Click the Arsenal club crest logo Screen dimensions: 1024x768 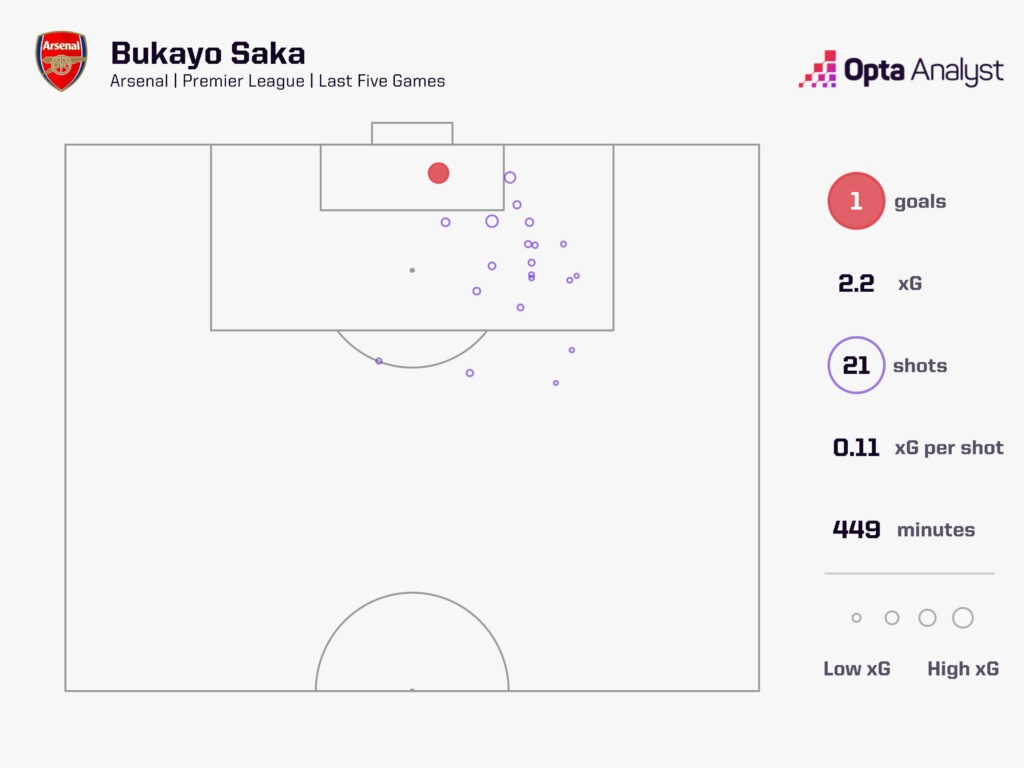pos(62,62)
